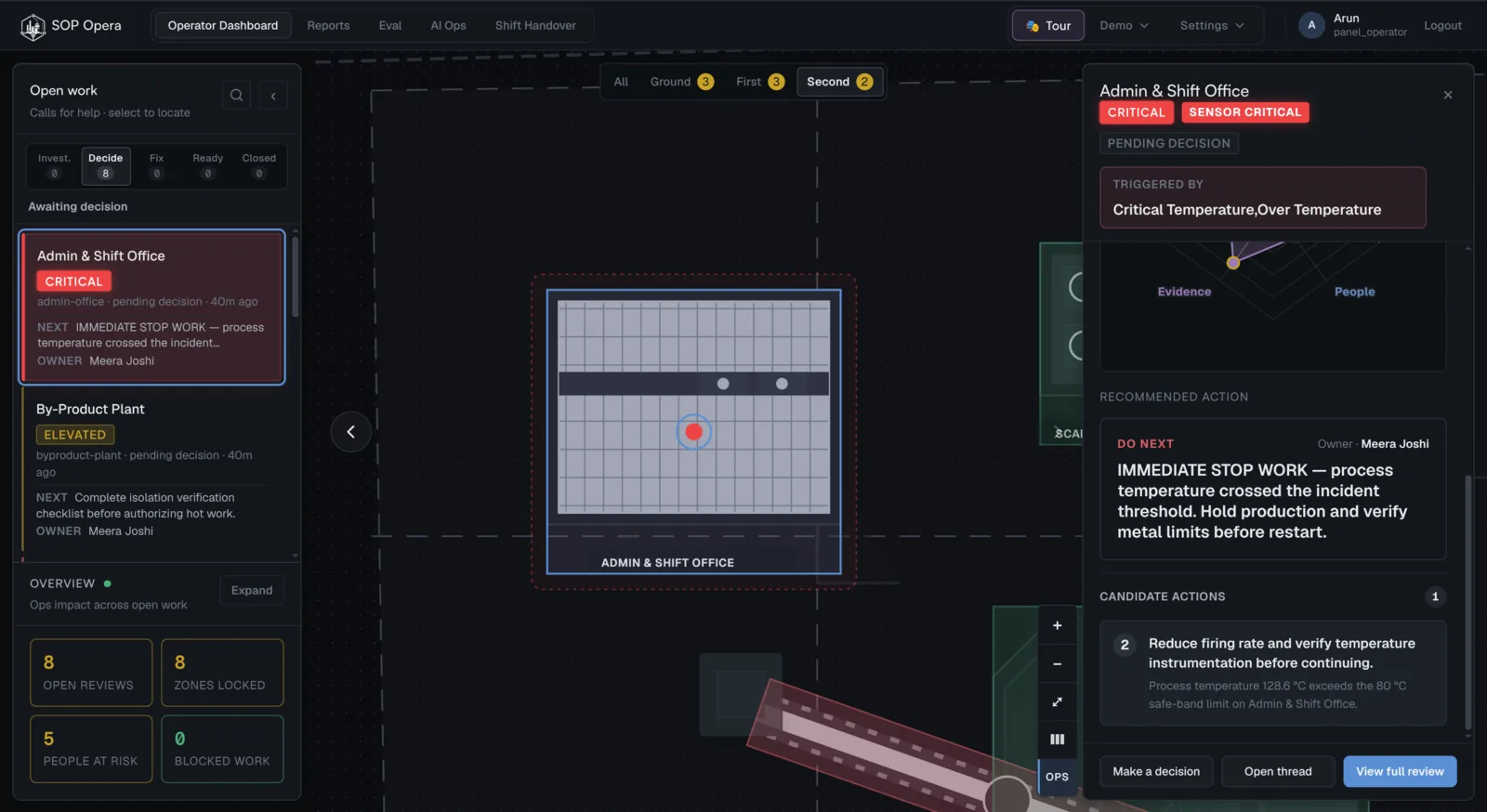The width and height of the screenshot is (1487, 812).
Task: Open the Shift Handover tab
Action: tap(535, 25)
